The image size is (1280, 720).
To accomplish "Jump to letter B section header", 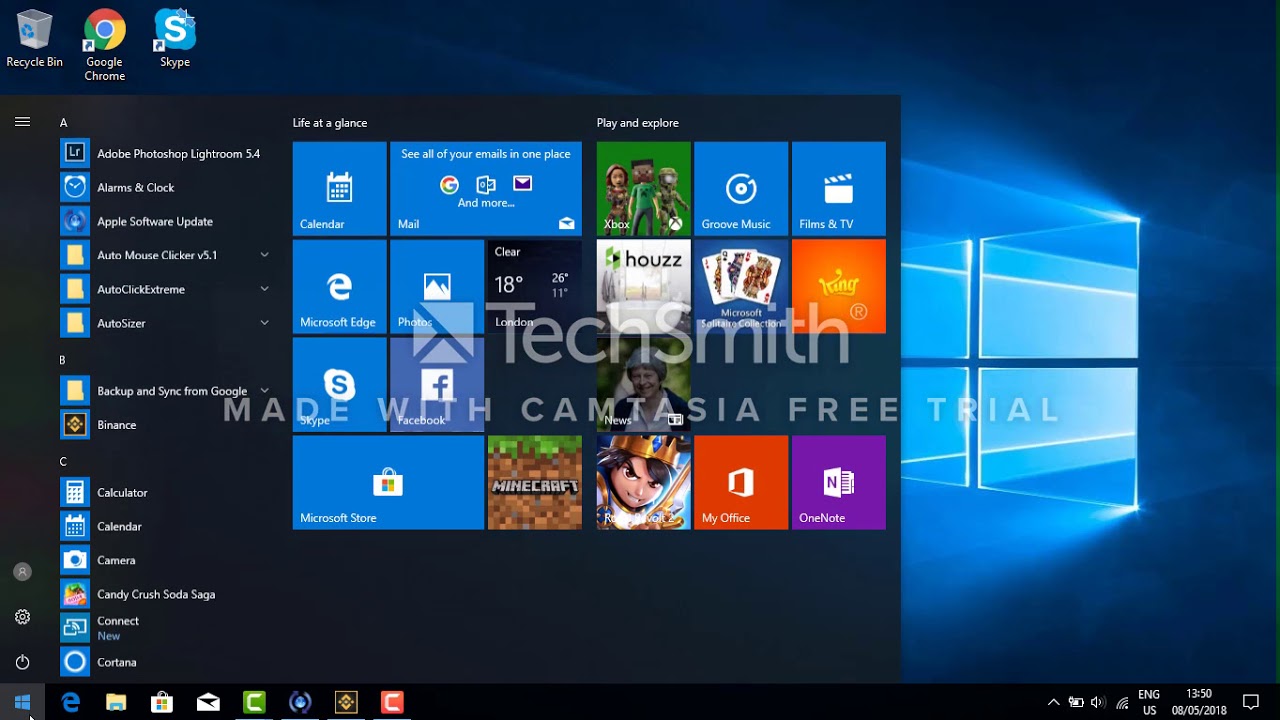I will [62, 360].
